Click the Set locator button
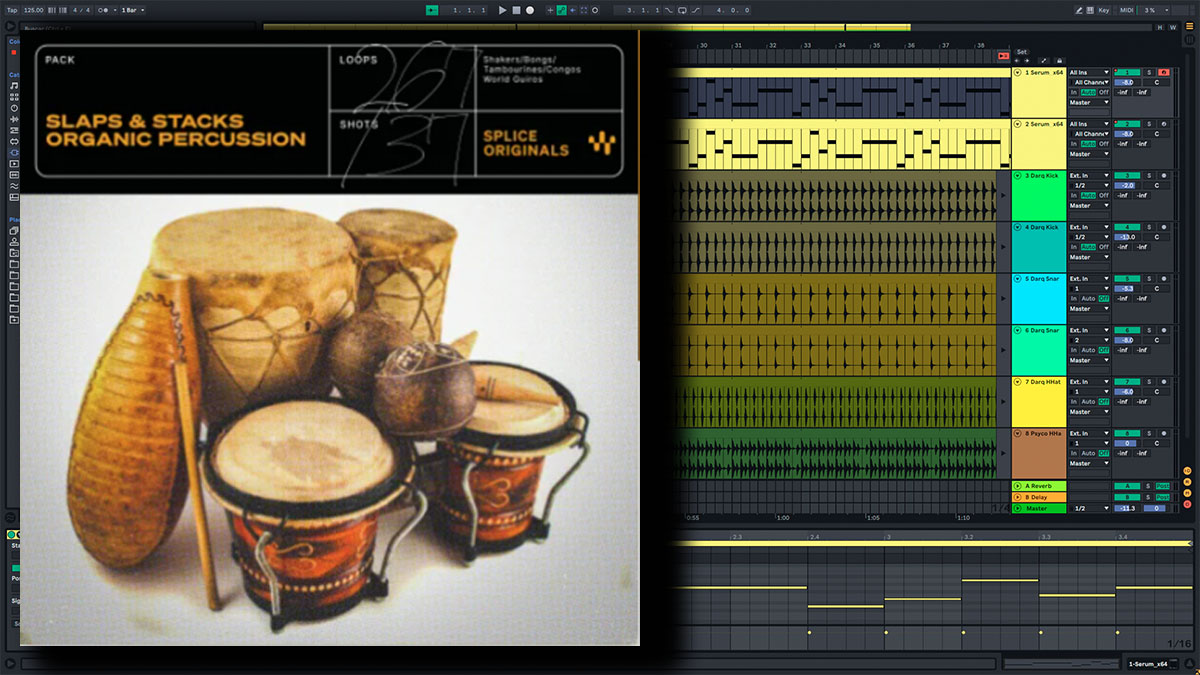The image size is (1200, 675). point(1021,51)
